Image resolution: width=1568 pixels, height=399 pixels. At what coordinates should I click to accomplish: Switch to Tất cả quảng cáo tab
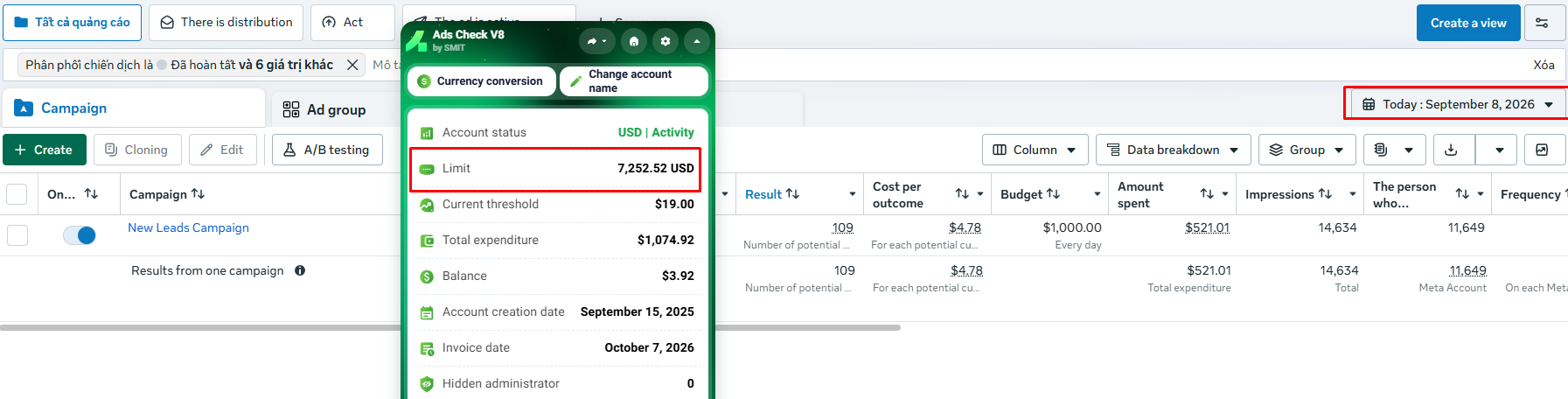(73, 22)
